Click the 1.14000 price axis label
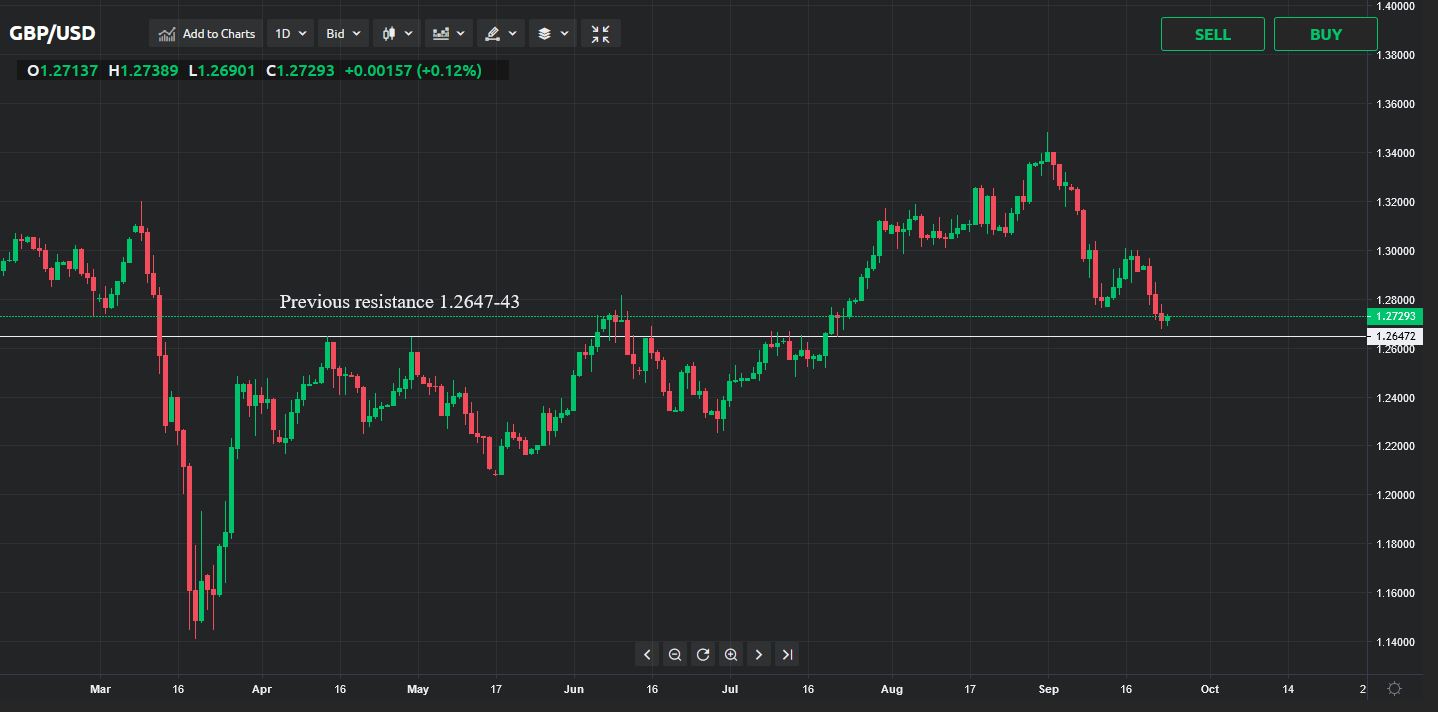Viewport: 1438px width, 712px height. (1394, 643)
